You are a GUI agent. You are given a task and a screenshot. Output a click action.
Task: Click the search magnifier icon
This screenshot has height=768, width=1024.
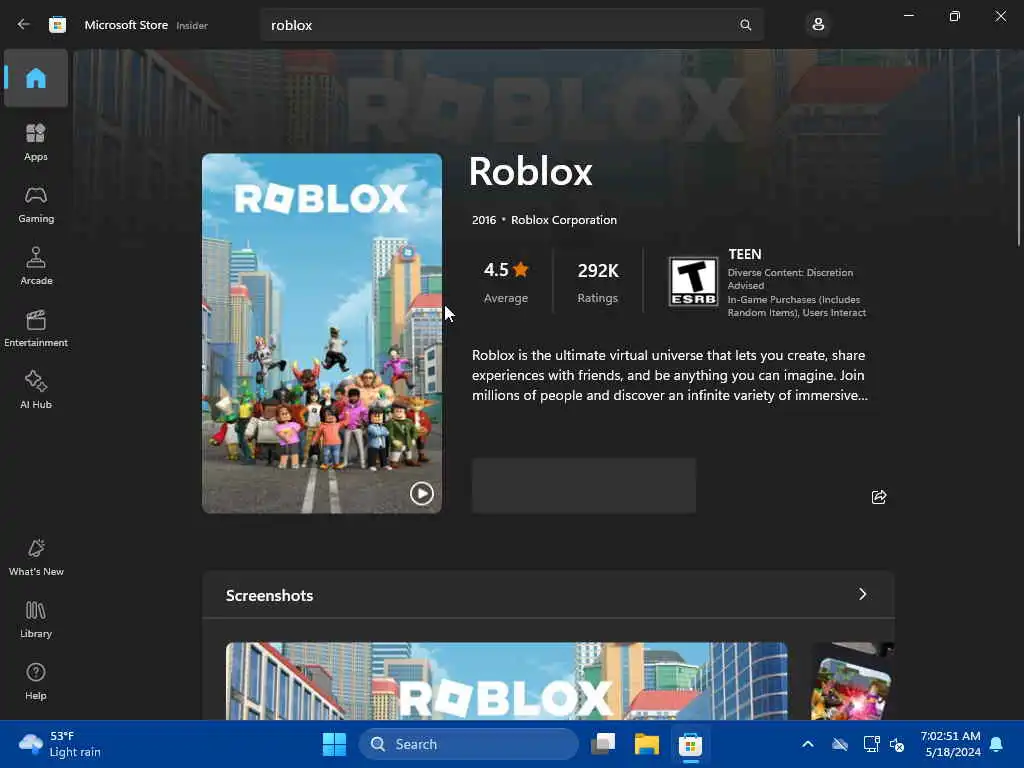pyautogui.click(x=745, y=25)
